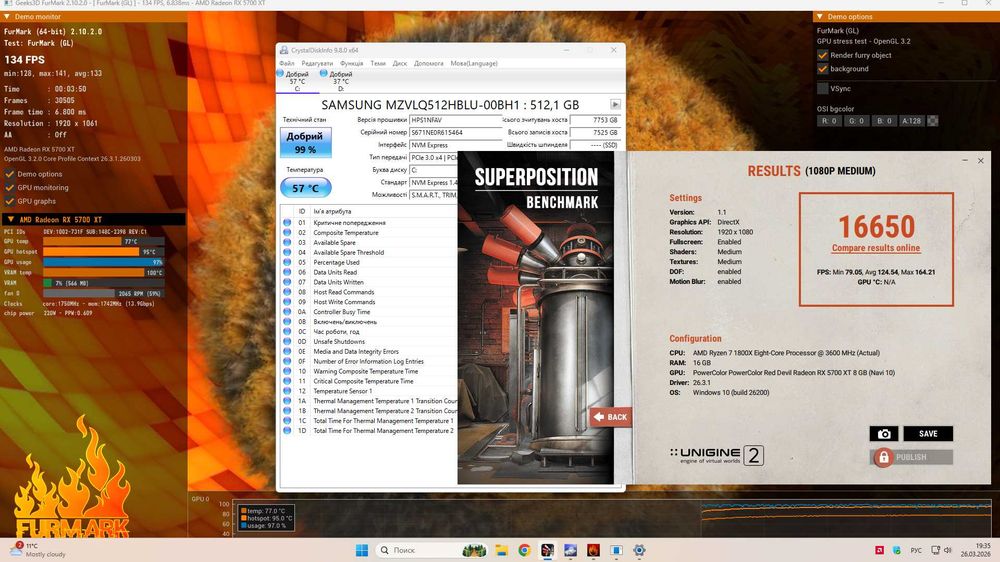Screen dimensions: 1000x562
Task: Toggle Render furry object checkbox
Action: pyautogui.click(x=823, y=55)
